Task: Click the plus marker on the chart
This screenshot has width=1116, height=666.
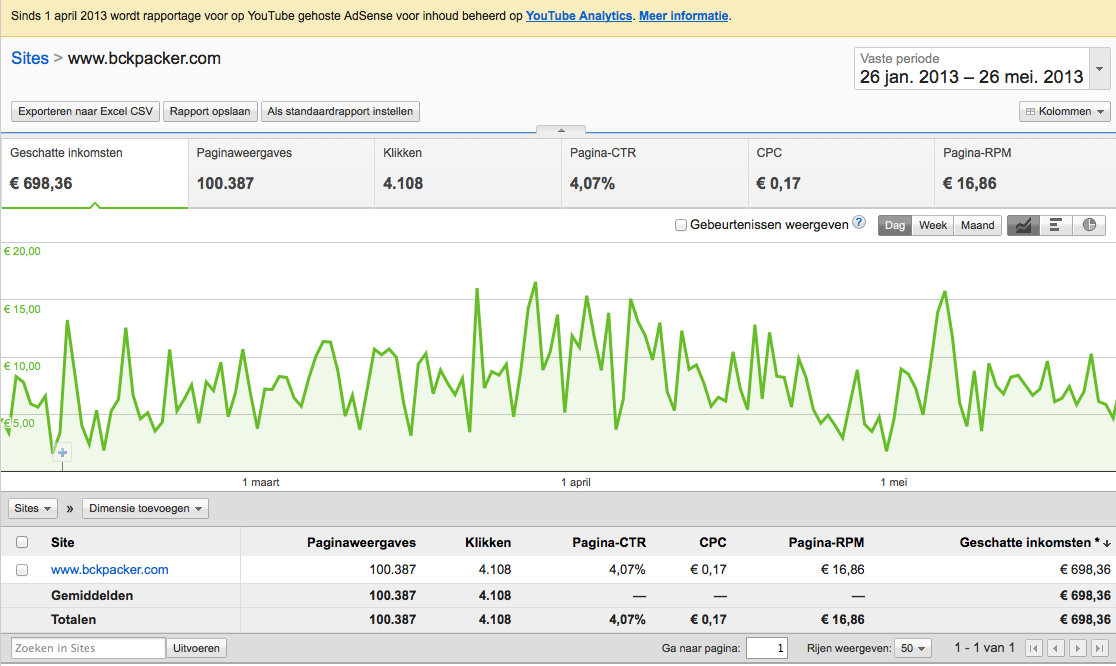Action: 63,453
